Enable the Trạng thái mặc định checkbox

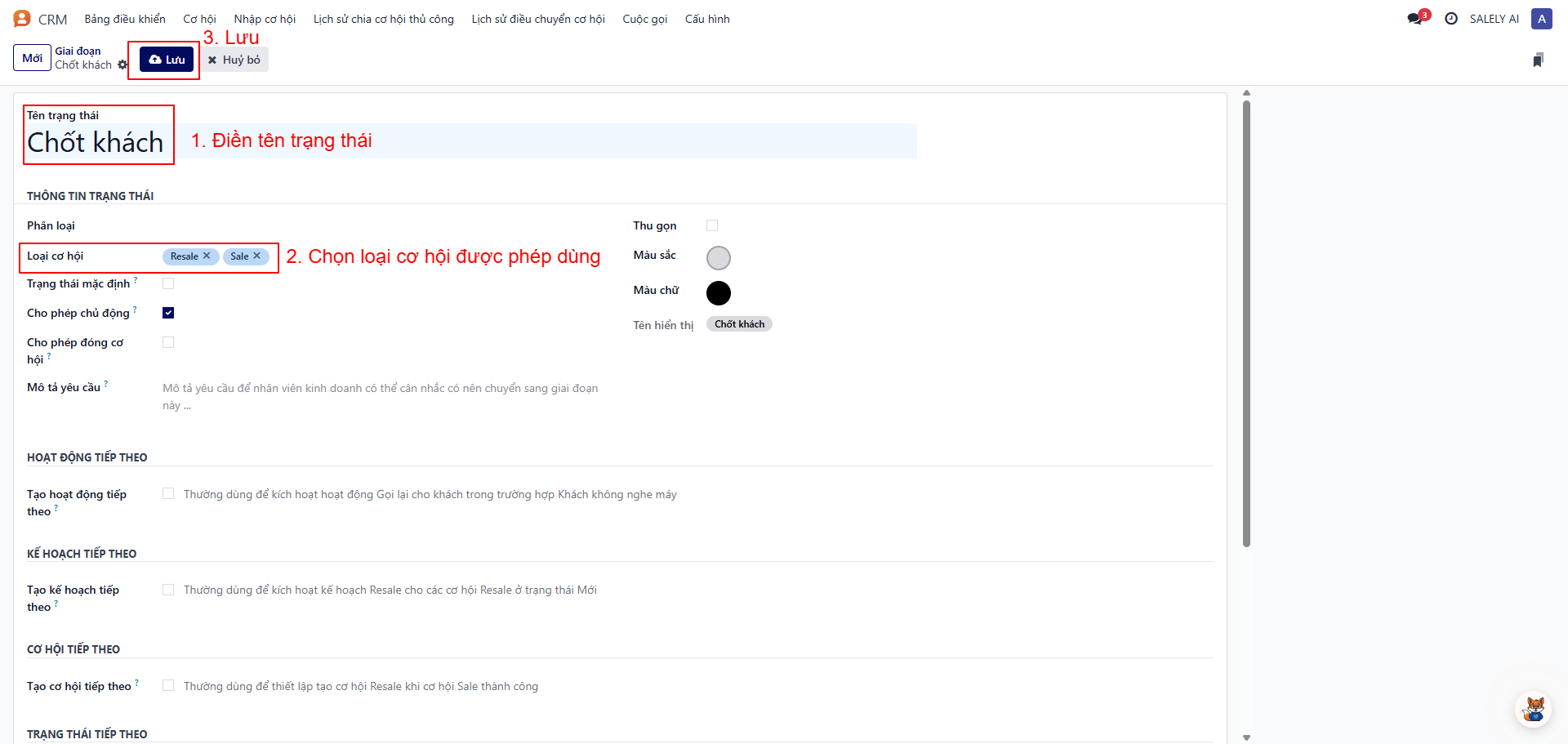pos(168,283)
